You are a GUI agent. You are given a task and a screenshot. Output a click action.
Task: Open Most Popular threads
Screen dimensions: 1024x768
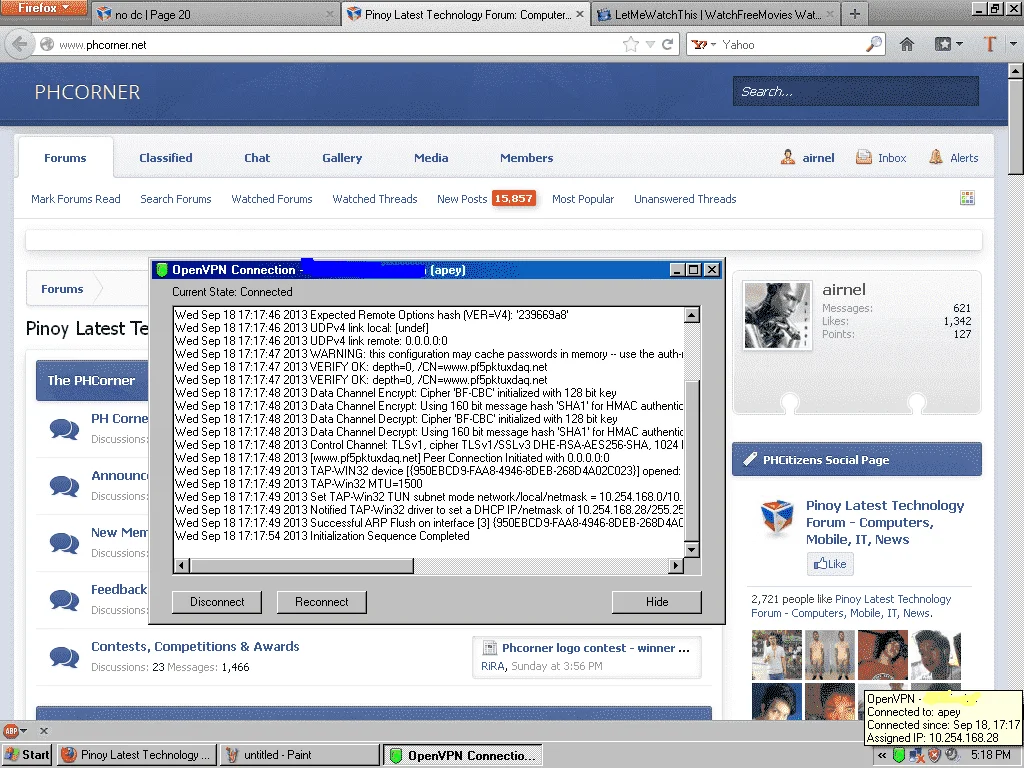(x=583, y=199)
